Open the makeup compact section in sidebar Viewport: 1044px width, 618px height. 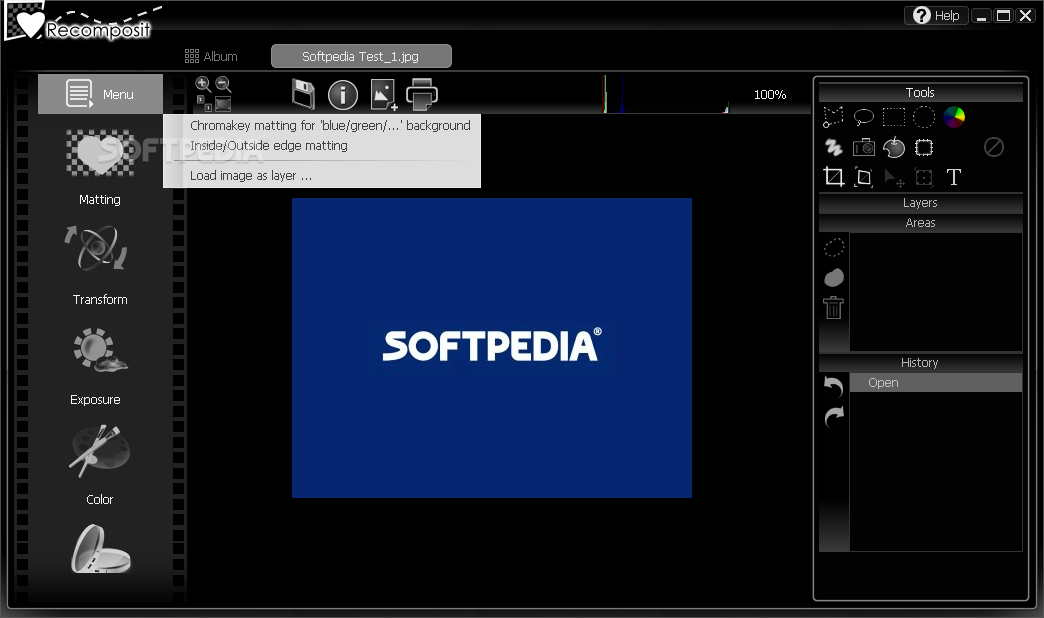point(101,549)
